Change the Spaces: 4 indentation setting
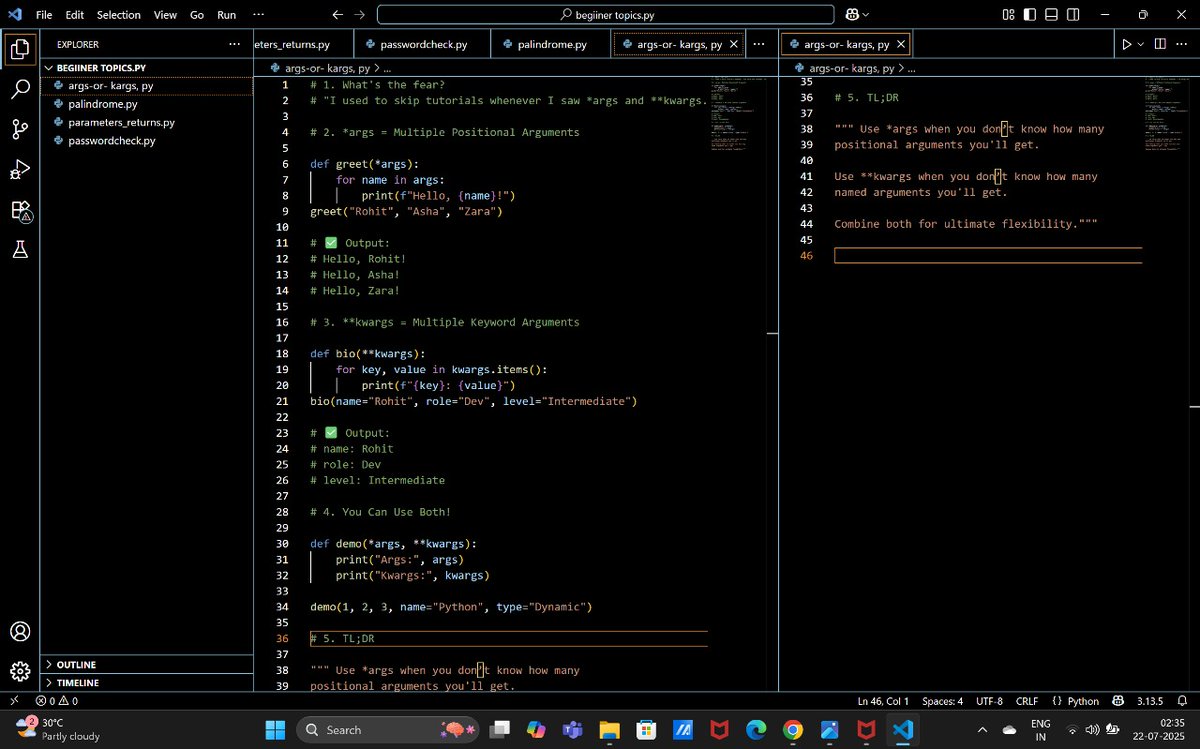Viewport: 1200px width, 749px height. [942, 701]
